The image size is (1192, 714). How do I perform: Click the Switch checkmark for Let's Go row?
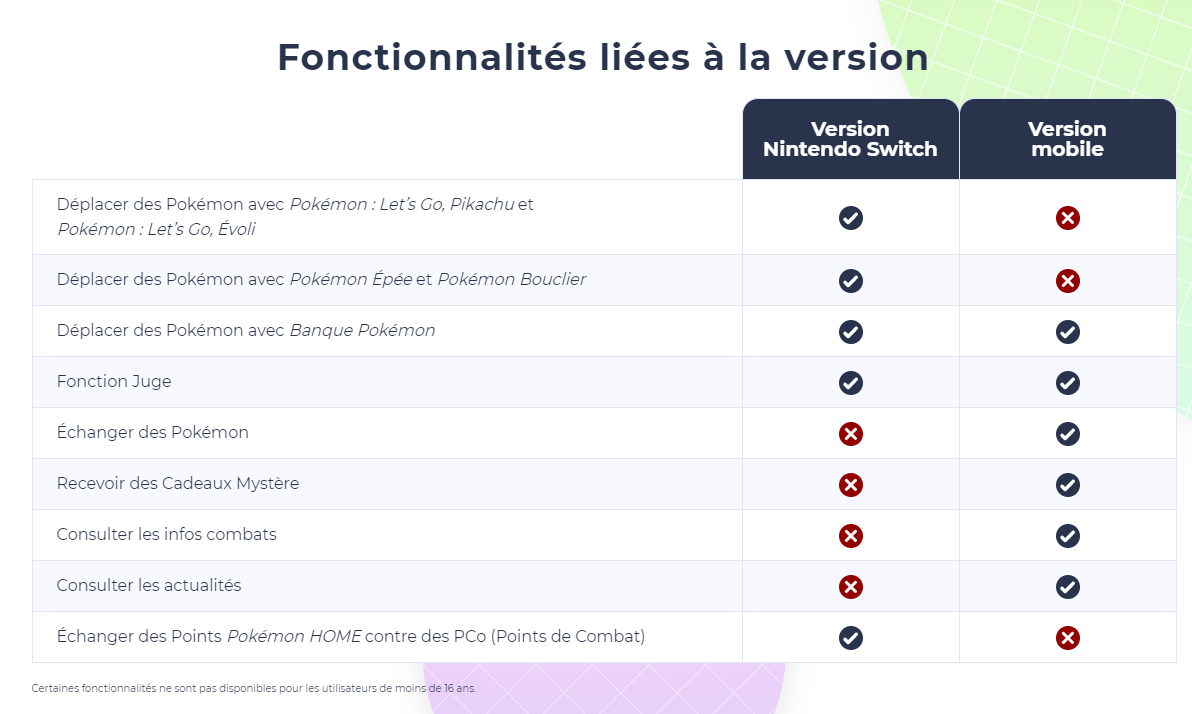click(851, 218)
